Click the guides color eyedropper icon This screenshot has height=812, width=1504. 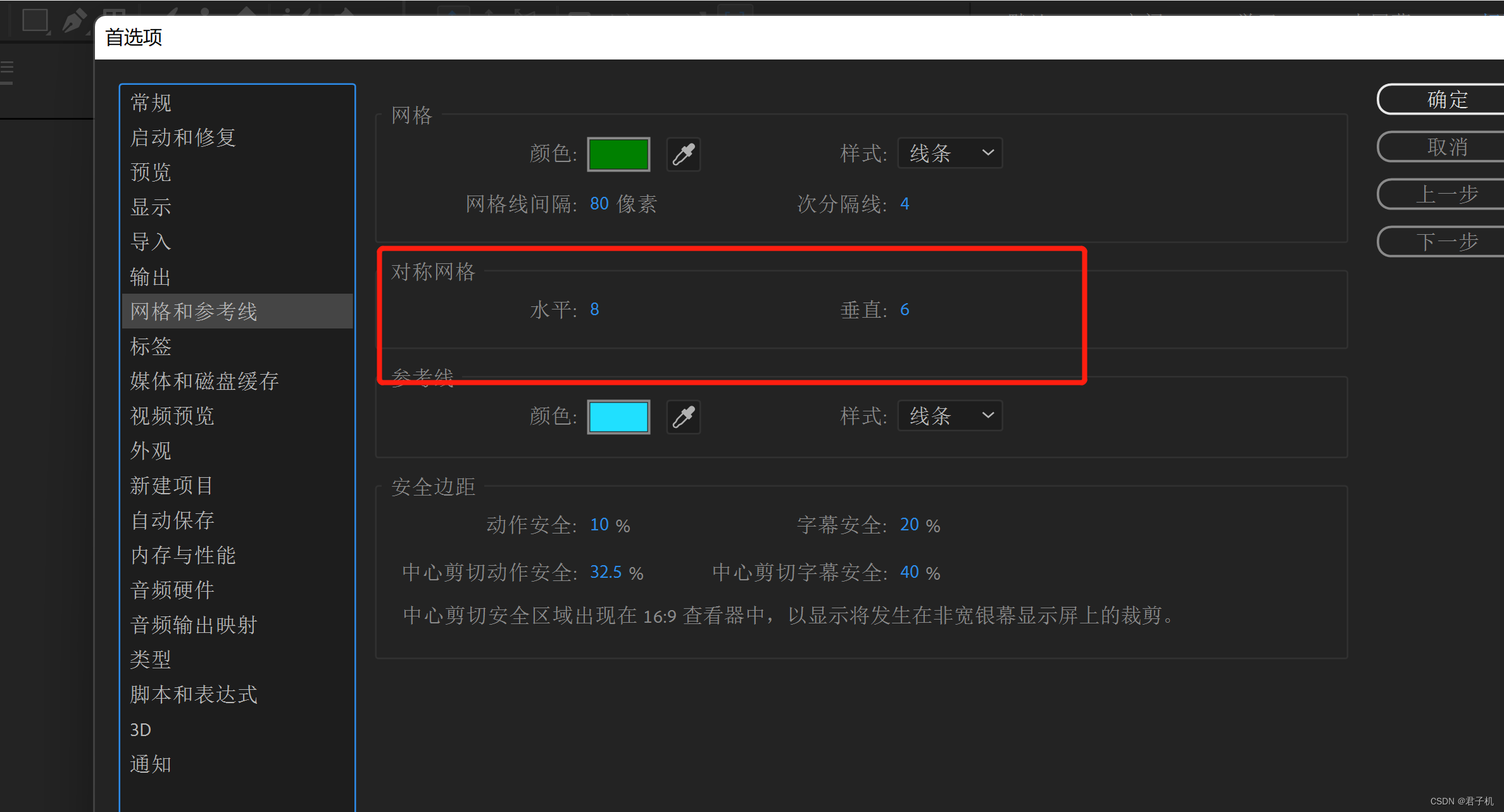click(683, 416)
